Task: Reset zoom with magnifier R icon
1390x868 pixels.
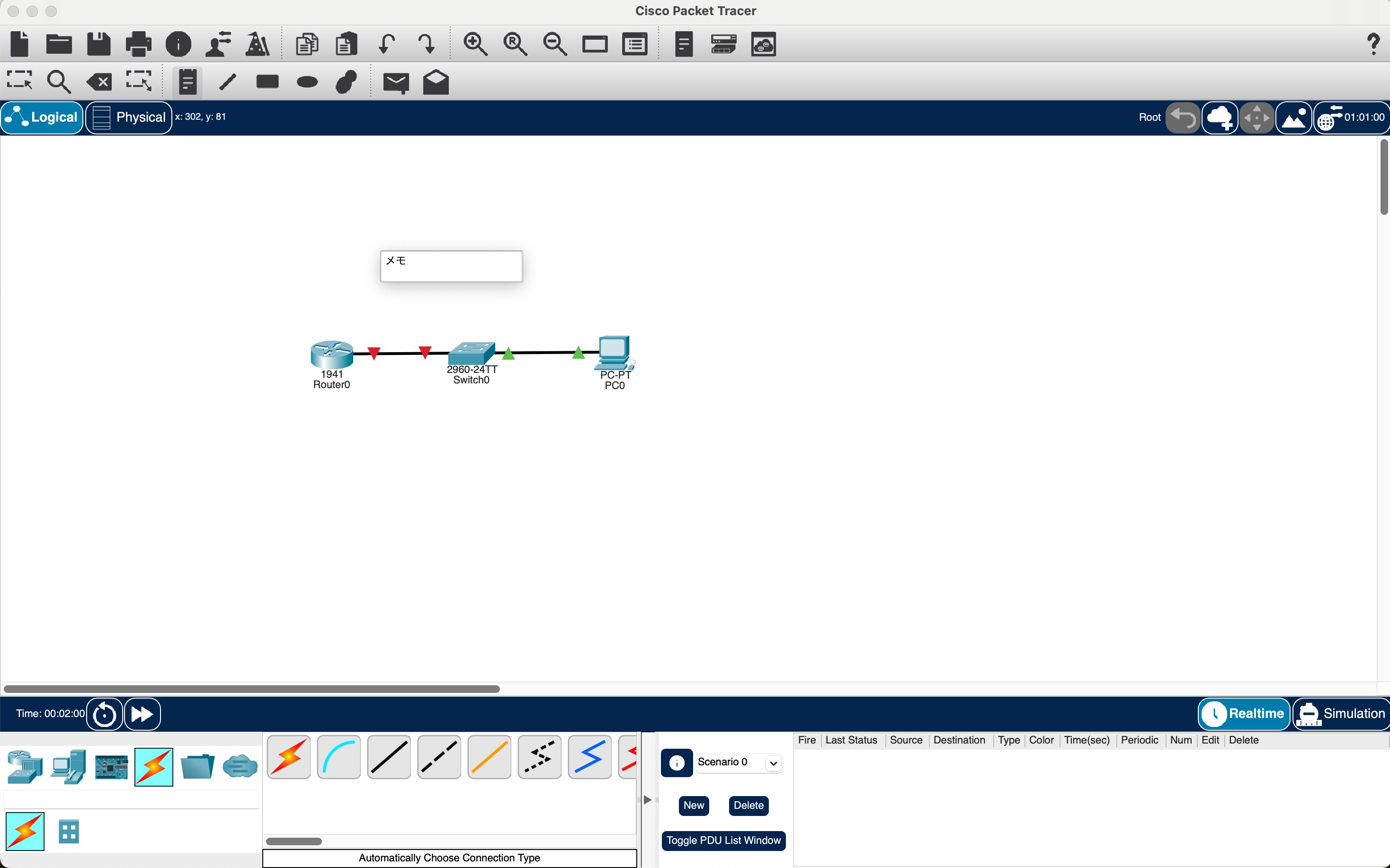Action: 515,44
